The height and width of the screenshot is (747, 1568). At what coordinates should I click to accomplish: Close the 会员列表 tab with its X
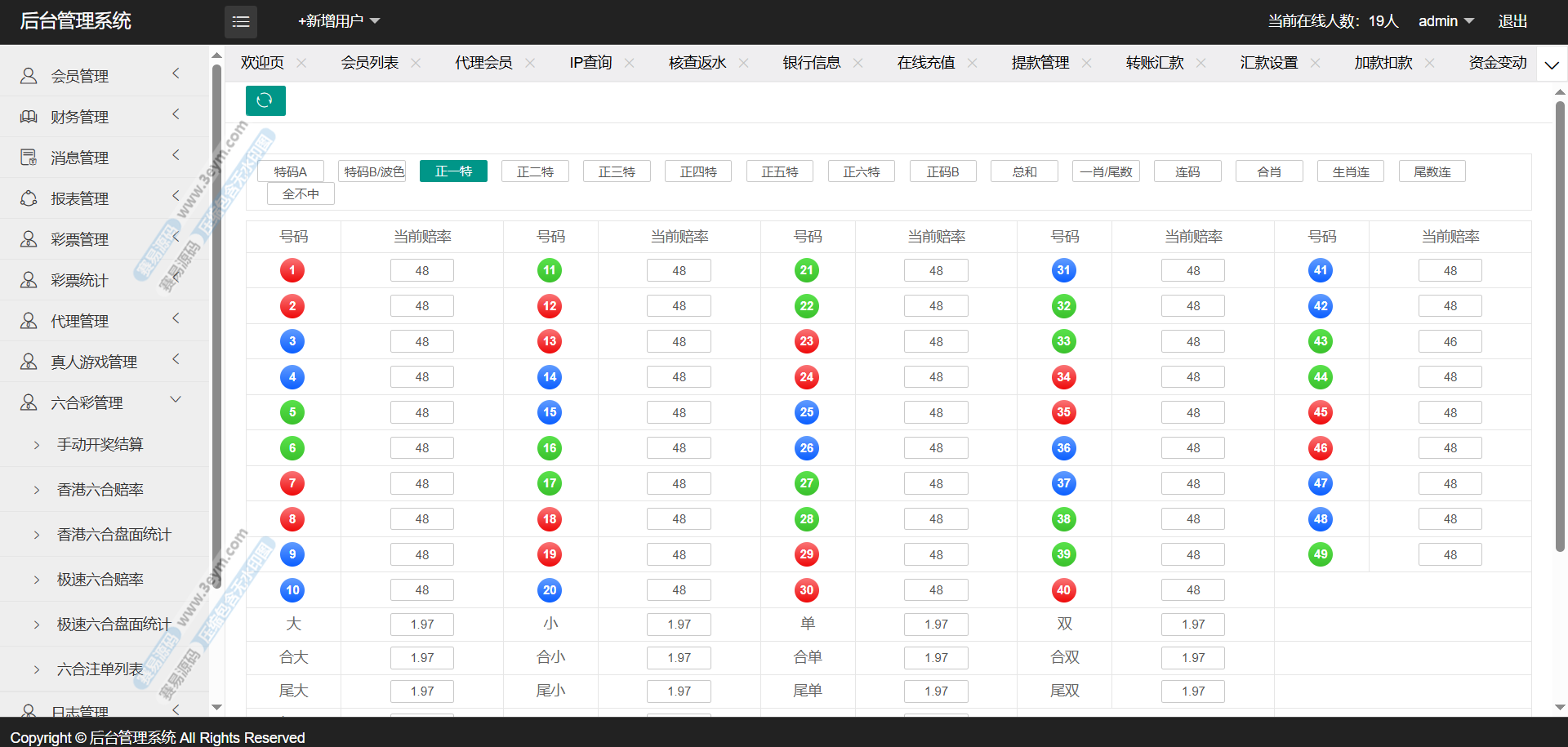pyautogui.click(x=416, y=63)
